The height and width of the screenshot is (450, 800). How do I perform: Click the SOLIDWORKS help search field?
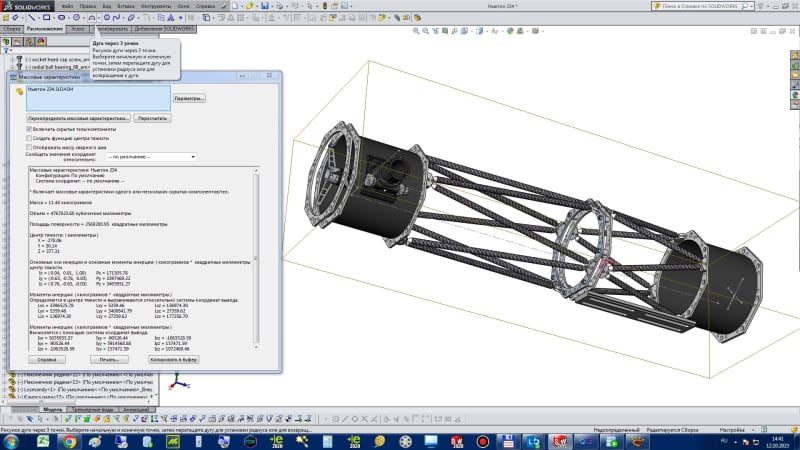[700, 6]
